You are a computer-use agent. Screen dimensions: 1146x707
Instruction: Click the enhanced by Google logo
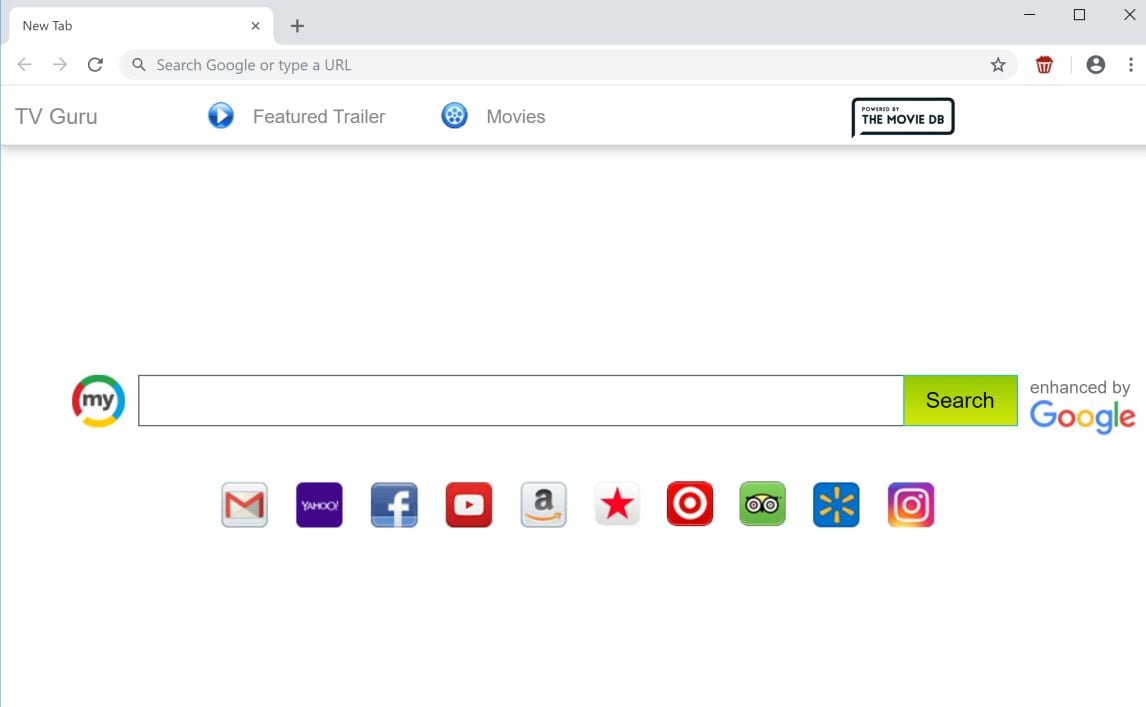coord(1082,407)
